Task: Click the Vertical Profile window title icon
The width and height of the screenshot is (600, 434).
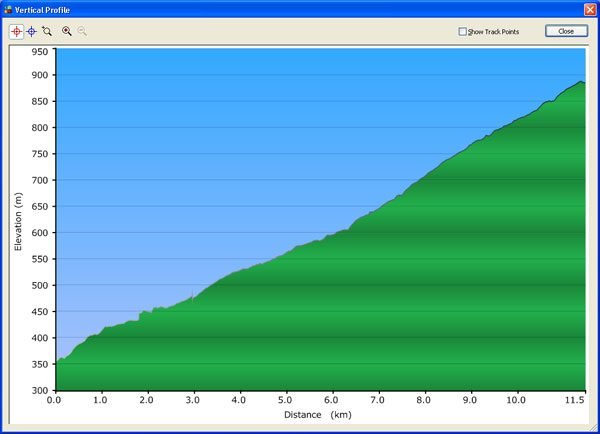Action: [8, 8]
